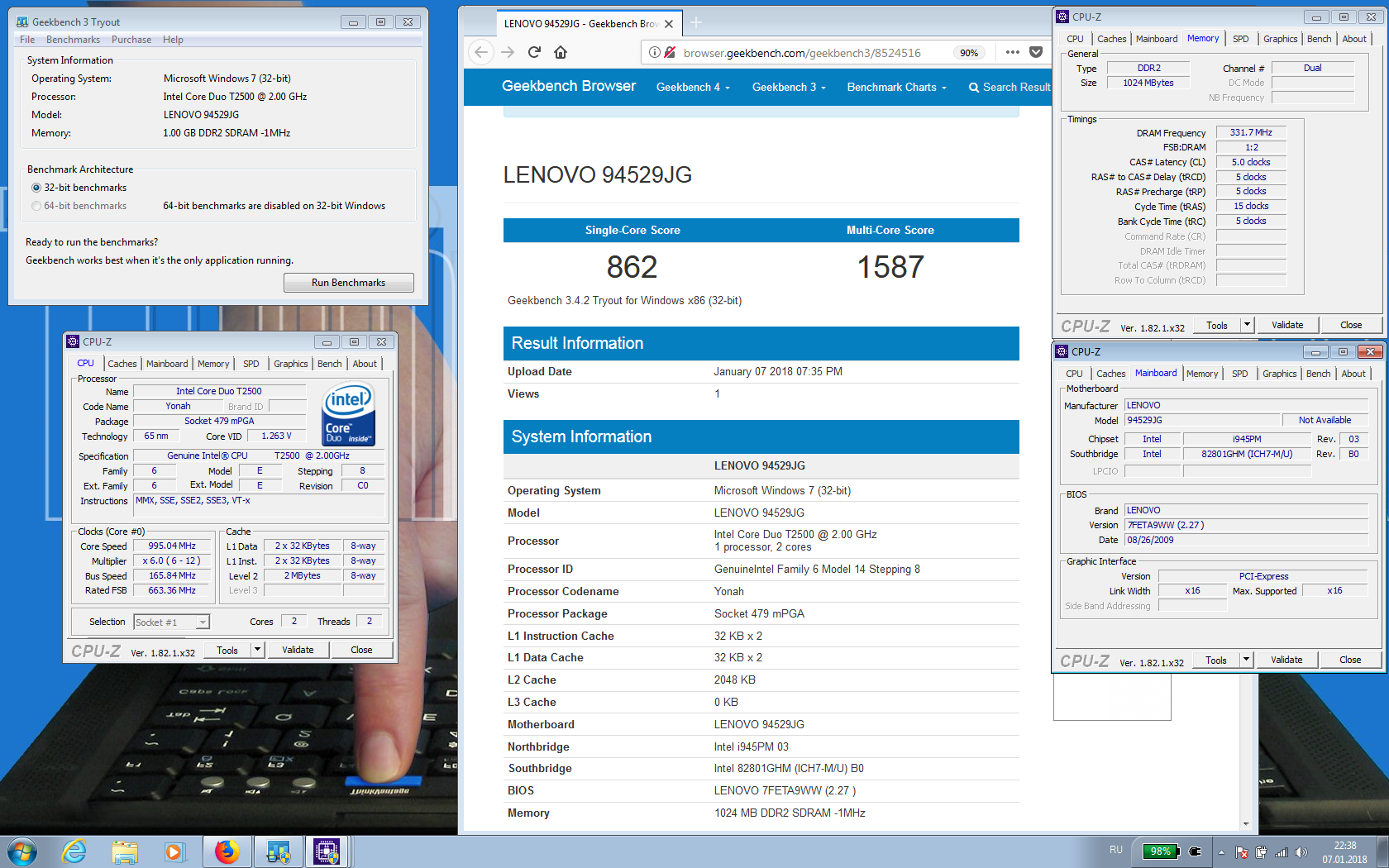Show hidden tray icons arrow

1221,852
